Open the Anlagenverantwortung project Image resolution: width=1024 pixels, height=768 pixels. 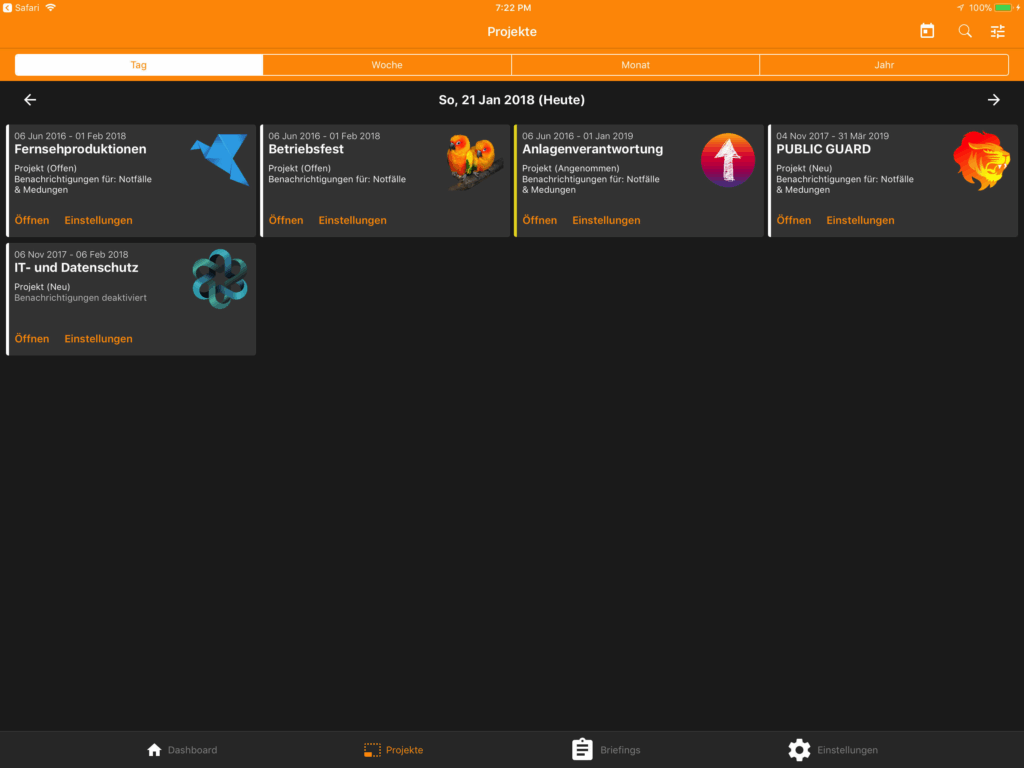(x=540, y=220)
